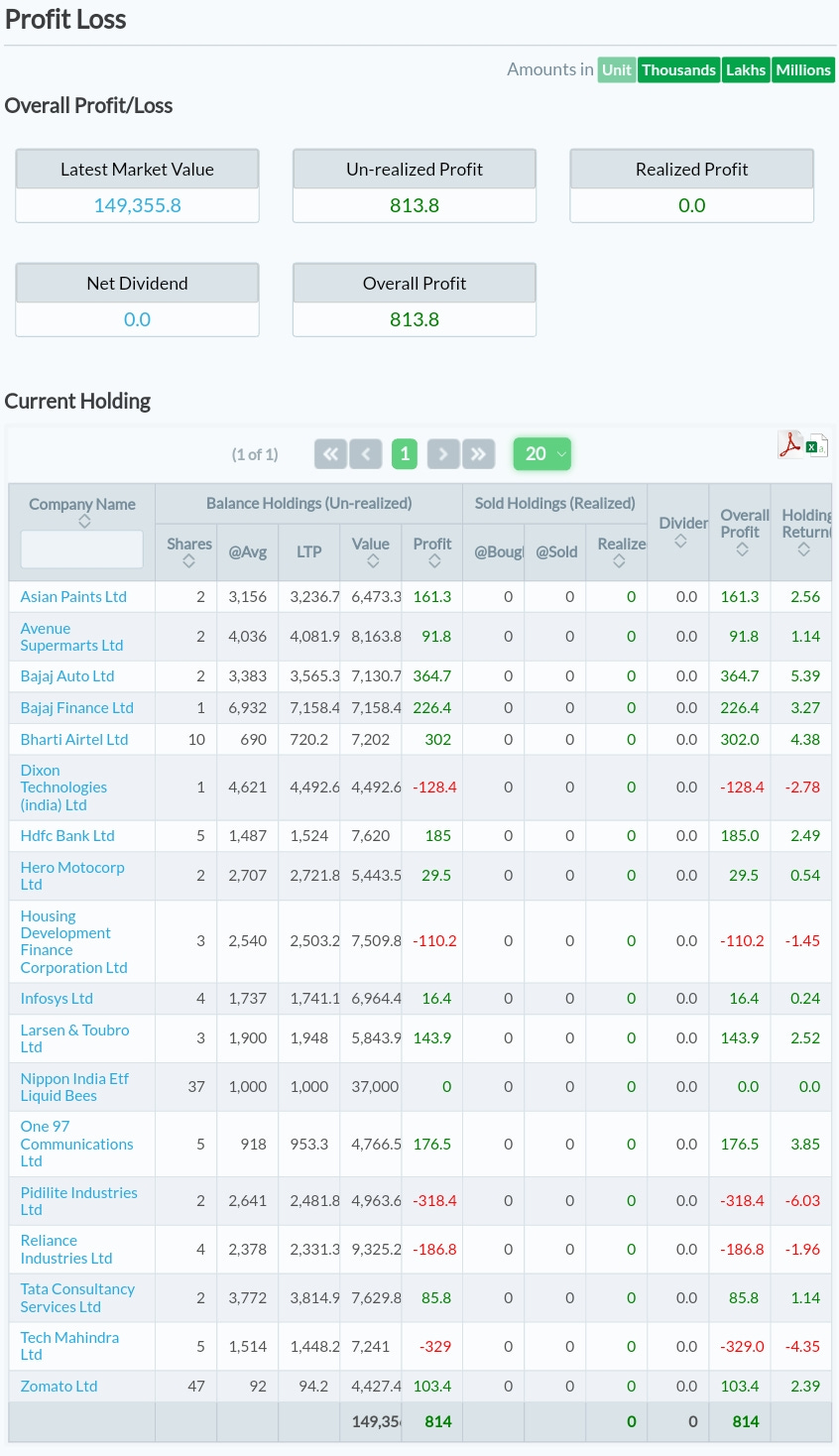Open Zomato Ltd link
The image size is (839, 1456).
click(59, 1386)
